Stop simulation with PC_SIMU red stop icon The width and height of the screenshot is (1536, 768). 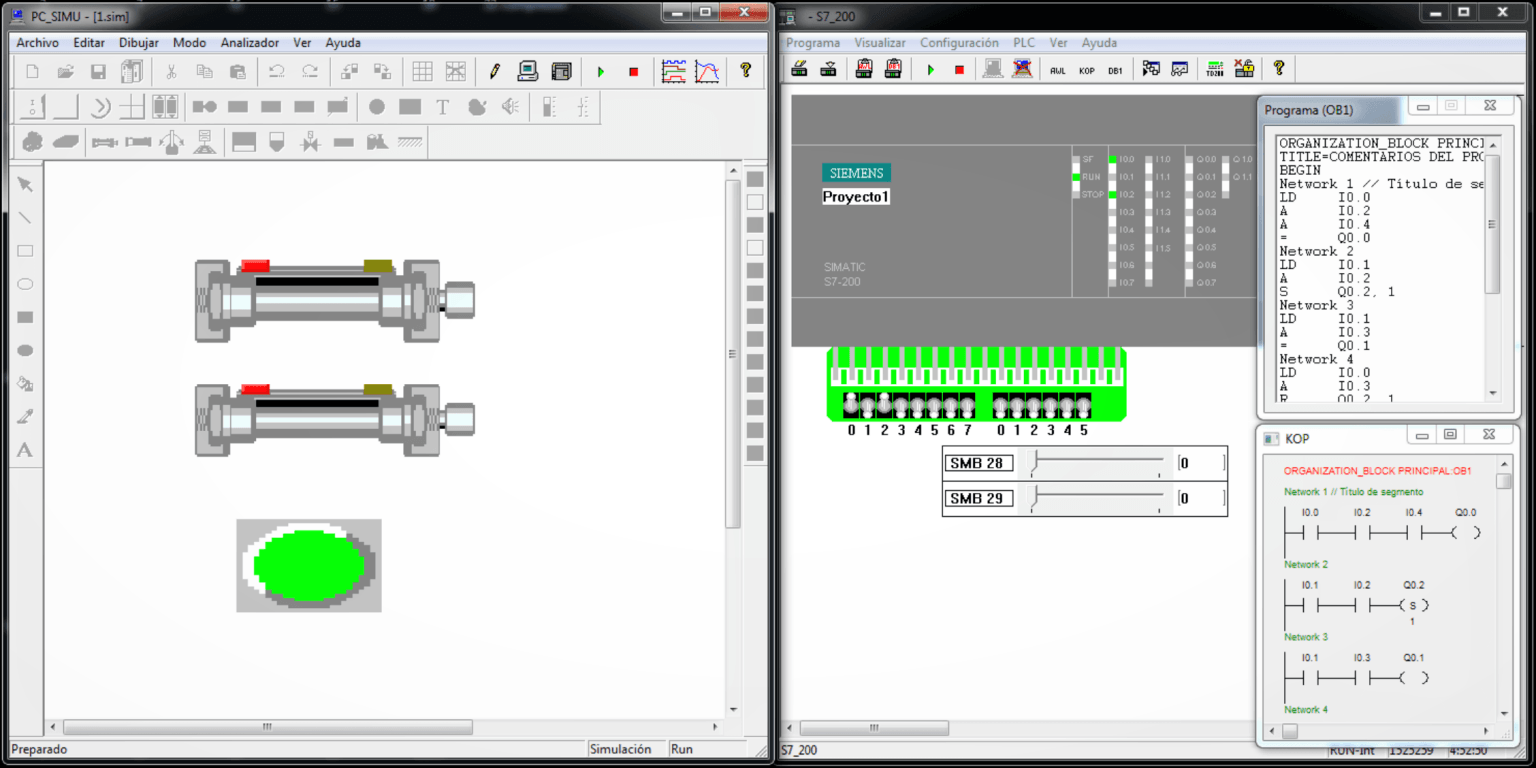click(x=633, y=72)
